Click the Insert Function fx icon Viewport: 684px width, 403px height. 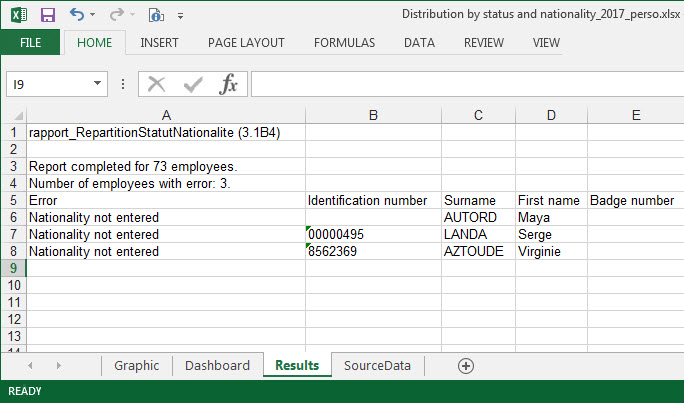click(x=229, y=84)
